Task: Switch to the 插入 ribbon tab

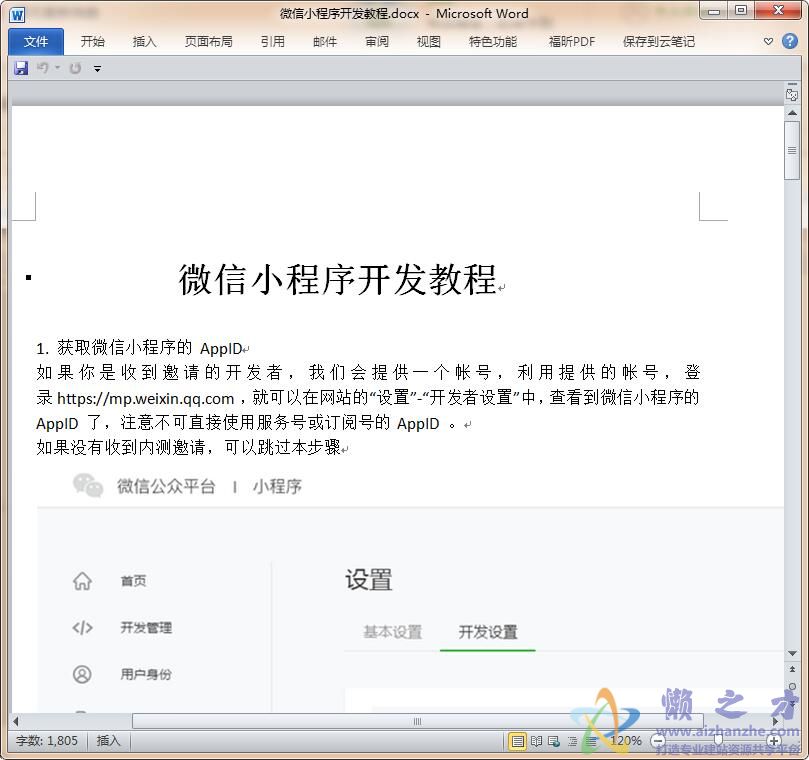Action: (144, 41)
